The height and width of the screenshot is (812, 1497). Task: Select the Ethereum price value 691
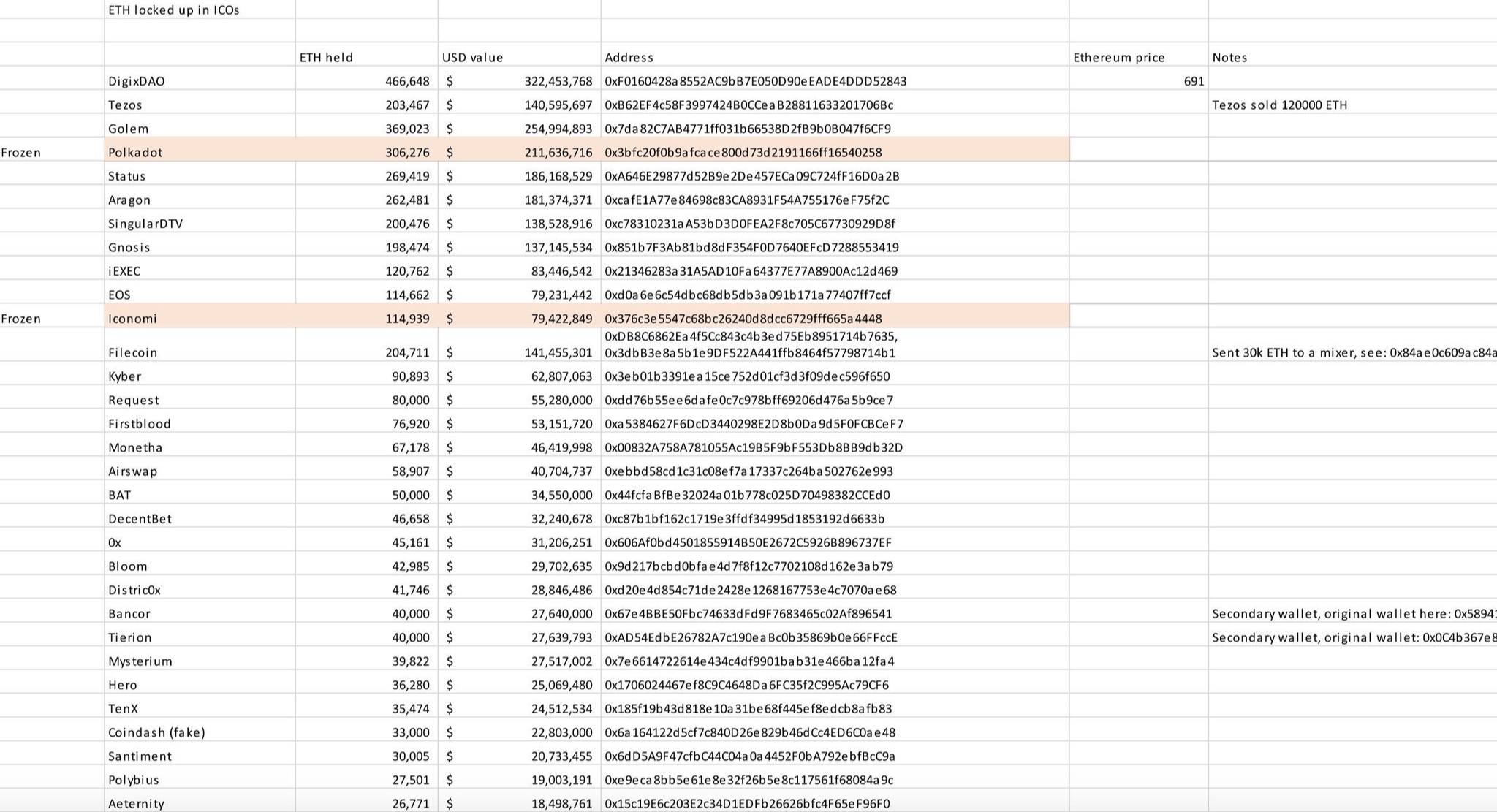pos(1193,81)
